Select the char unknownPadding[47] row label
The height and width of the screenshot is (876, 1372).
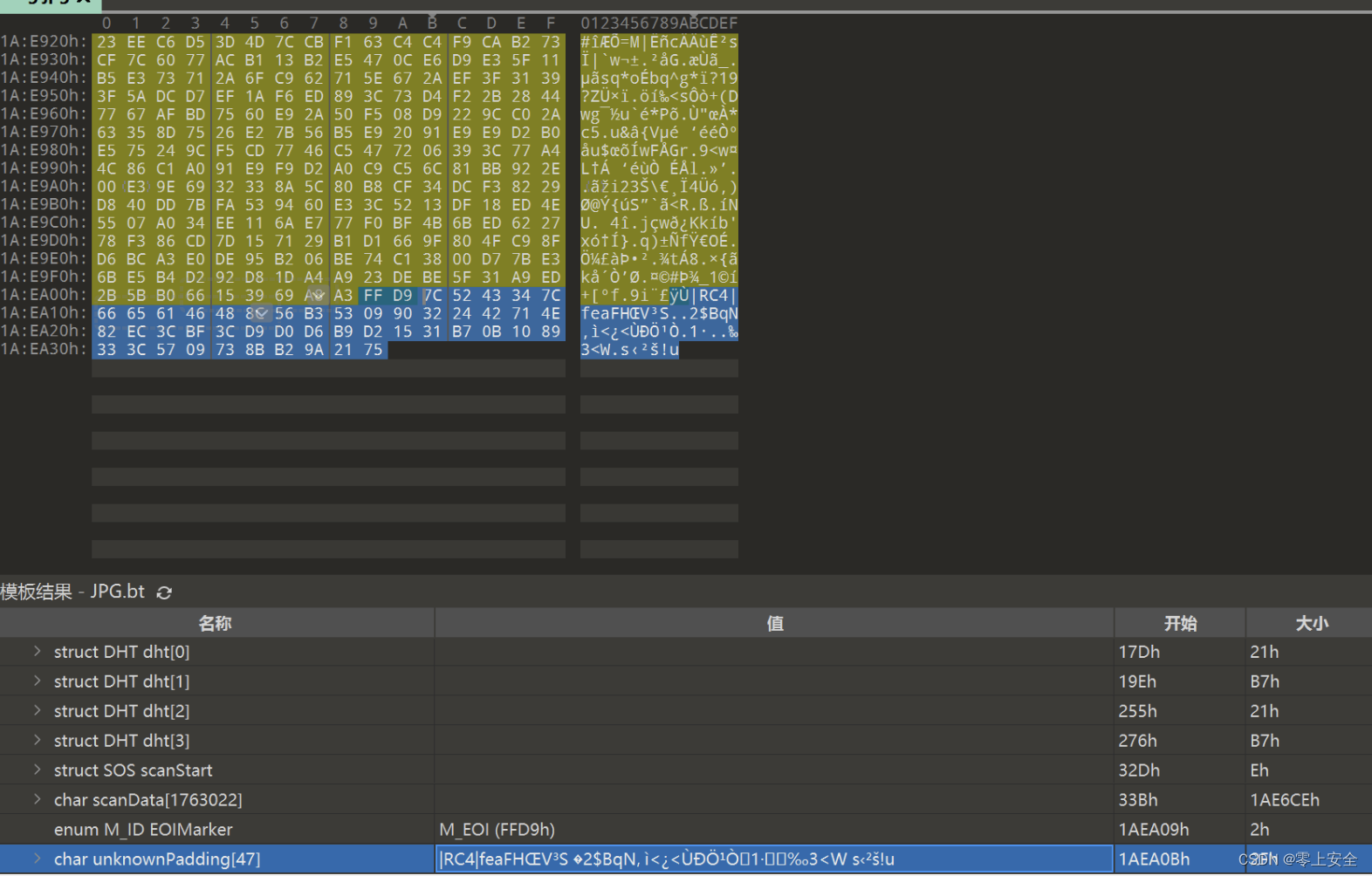[x=157, y=859]
